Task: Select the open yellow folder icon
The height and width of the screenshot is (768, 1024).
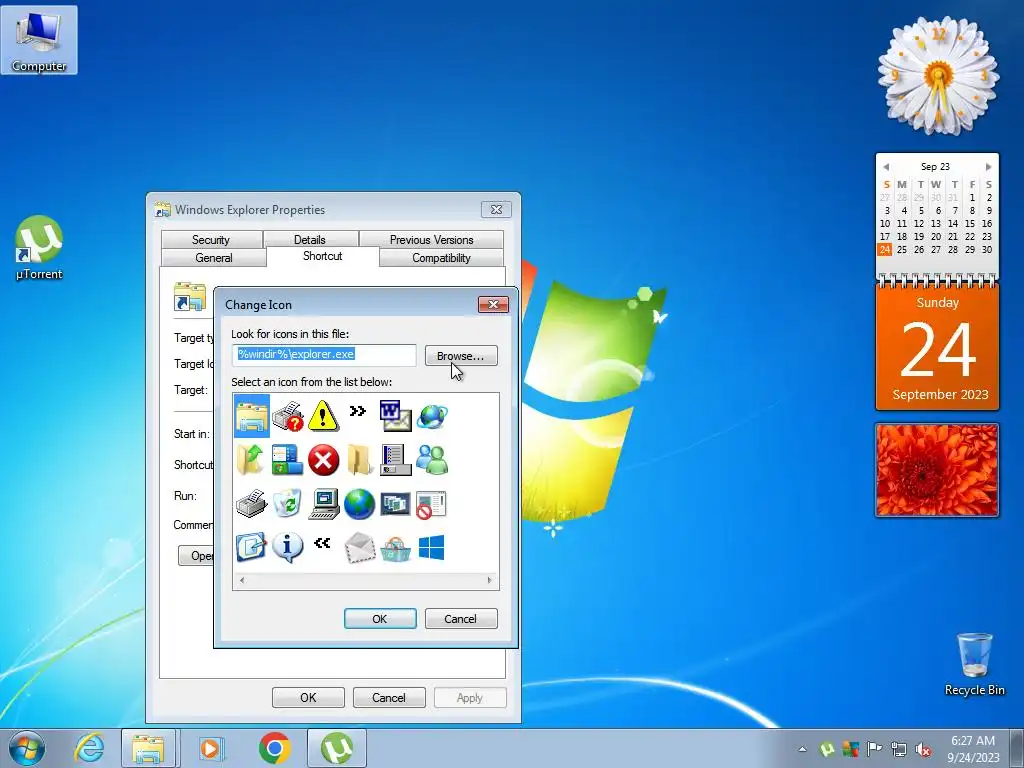Action: 359,460
